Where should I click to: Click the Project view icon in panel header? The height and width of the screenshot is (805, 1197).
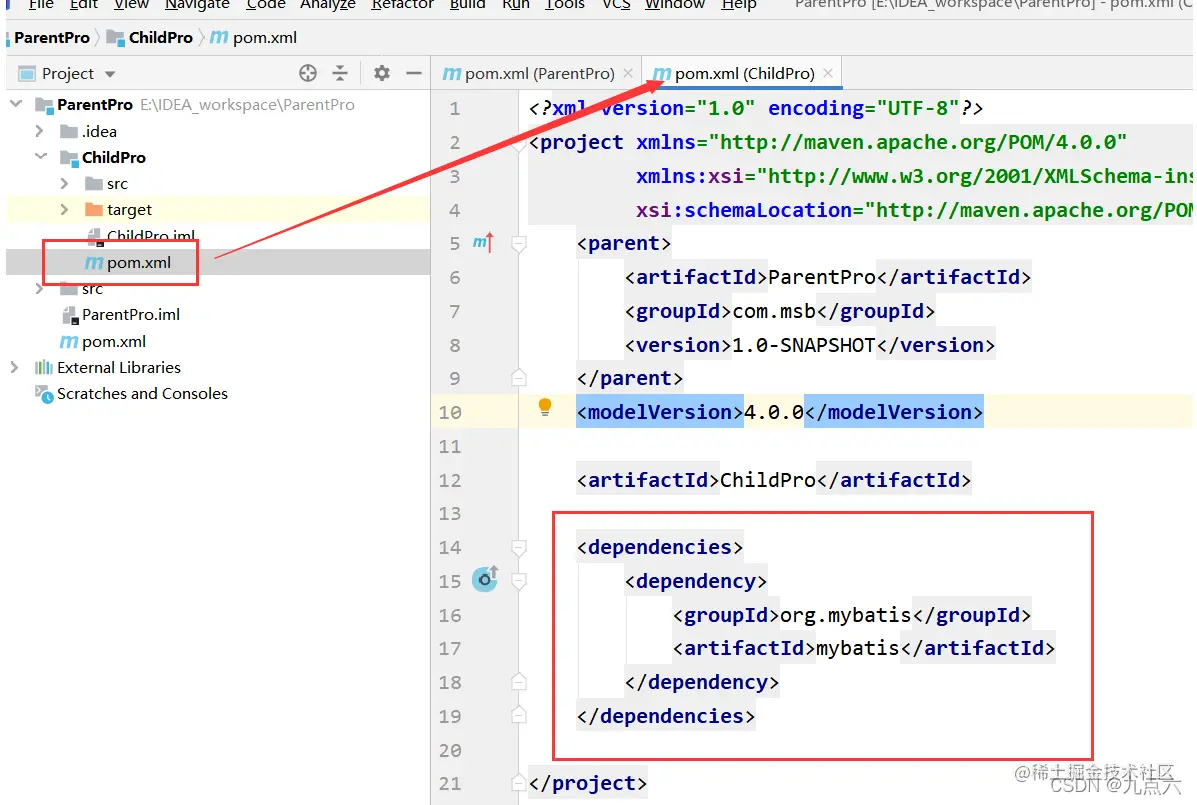(27, 74)
